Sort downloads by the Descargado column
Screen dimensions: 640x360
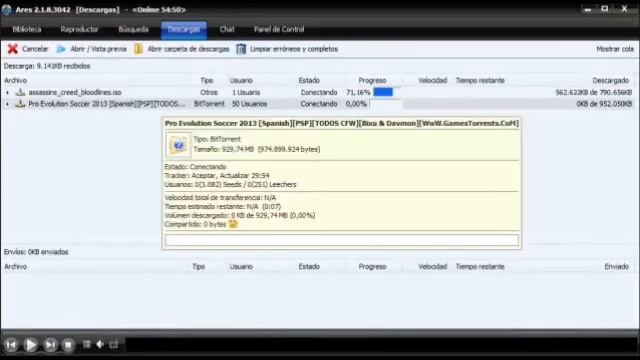[611, 81]
